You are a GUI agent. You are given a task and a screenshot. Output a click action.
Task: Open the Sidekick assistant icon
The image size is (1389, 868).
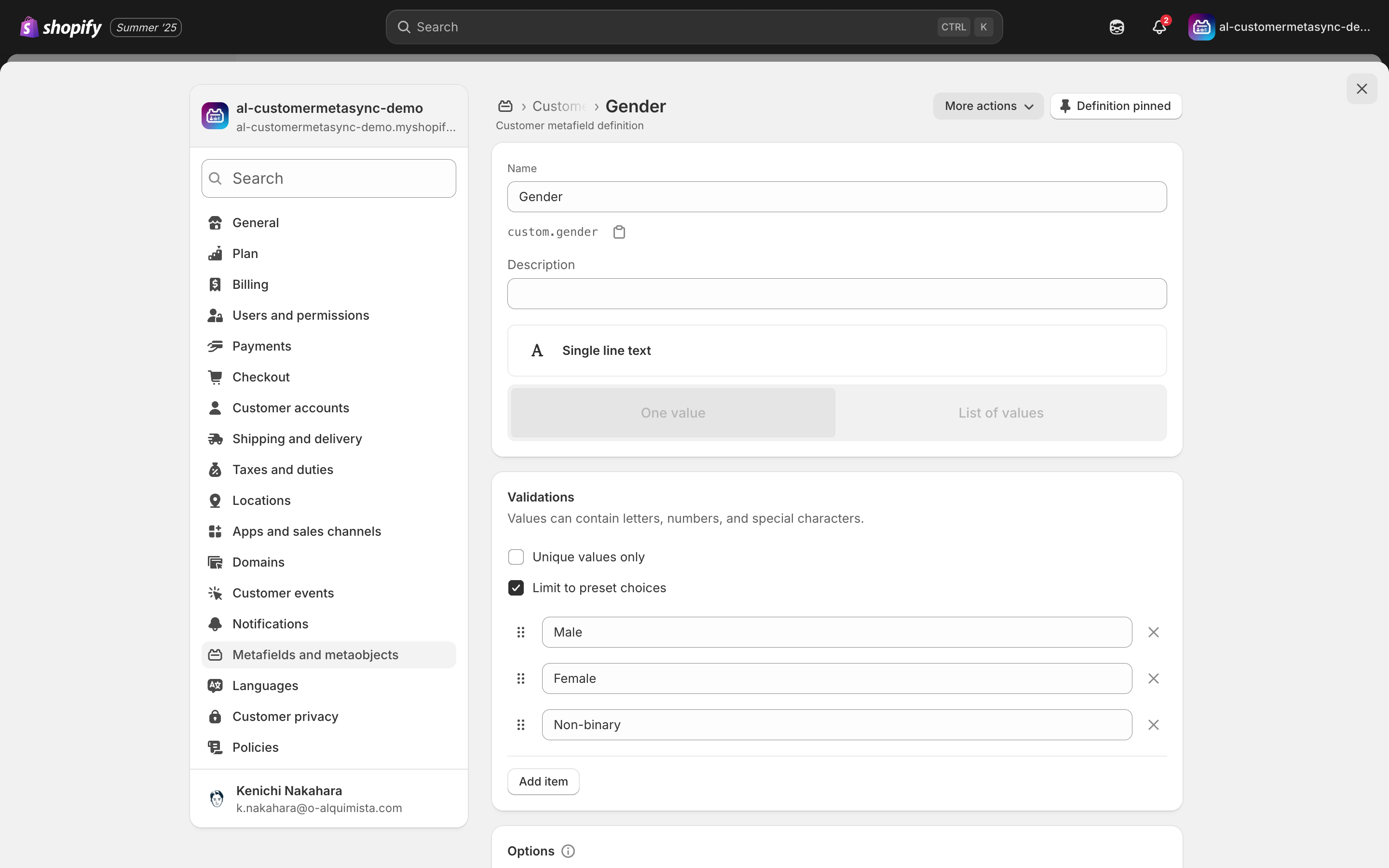pyautogui.click(x=1117, y=27)
